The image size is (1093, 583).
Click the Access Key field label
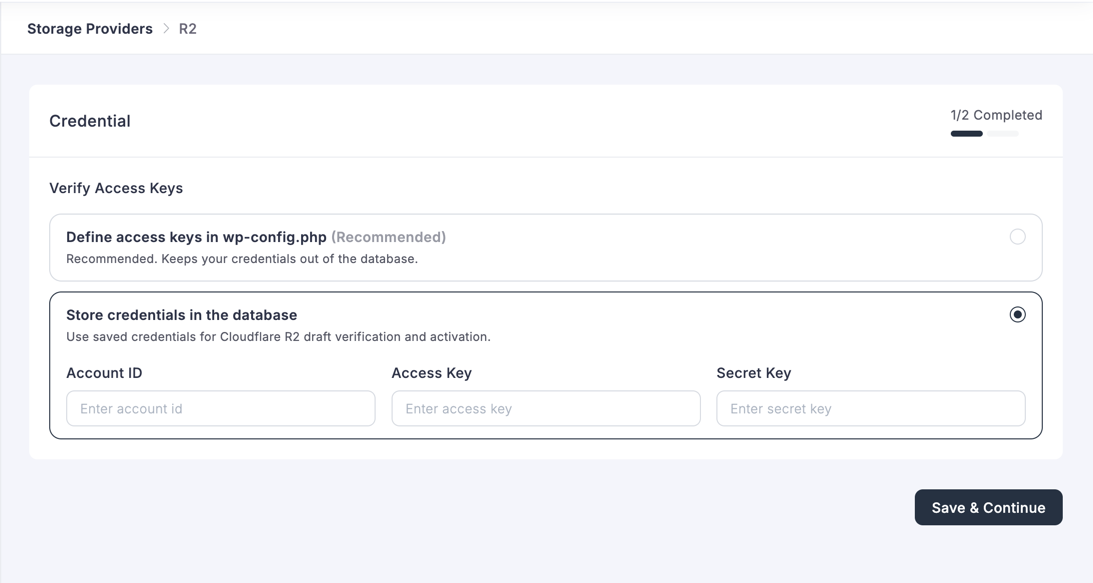point(431,372)
